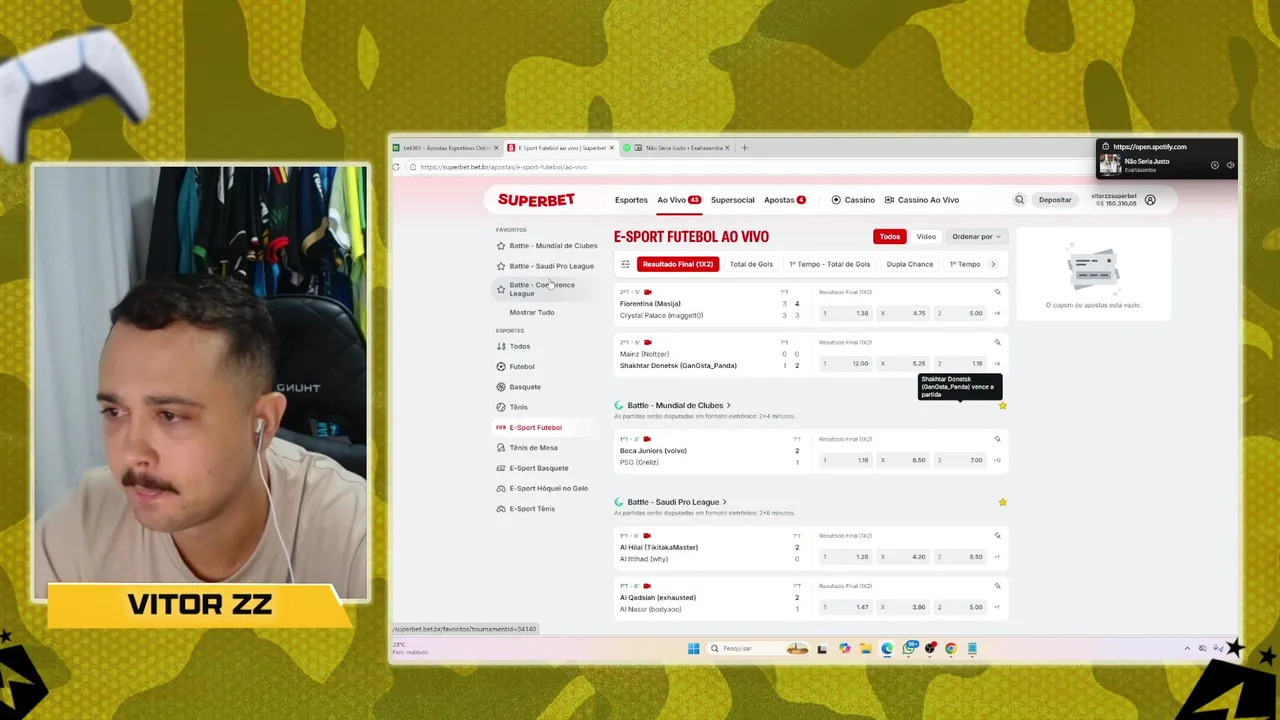The width and height of the screenshot is (1280, 720).
Task: Select the Todos filter button
Action: [x=890, y=237]
